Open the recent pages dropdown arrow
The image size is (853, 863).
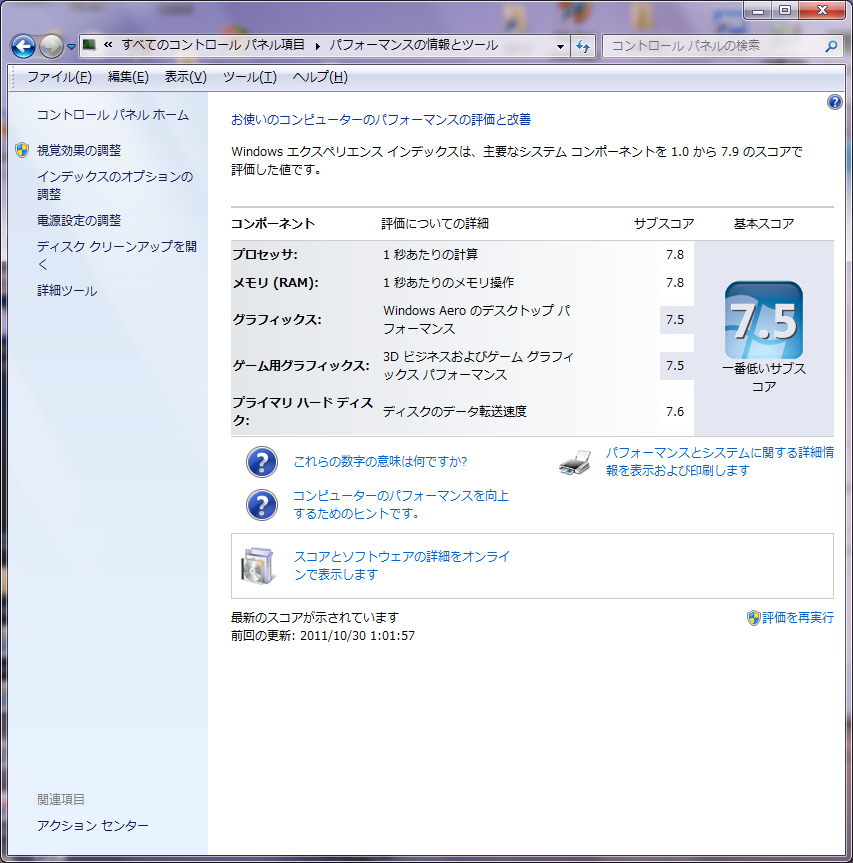[x=71, y=46]
